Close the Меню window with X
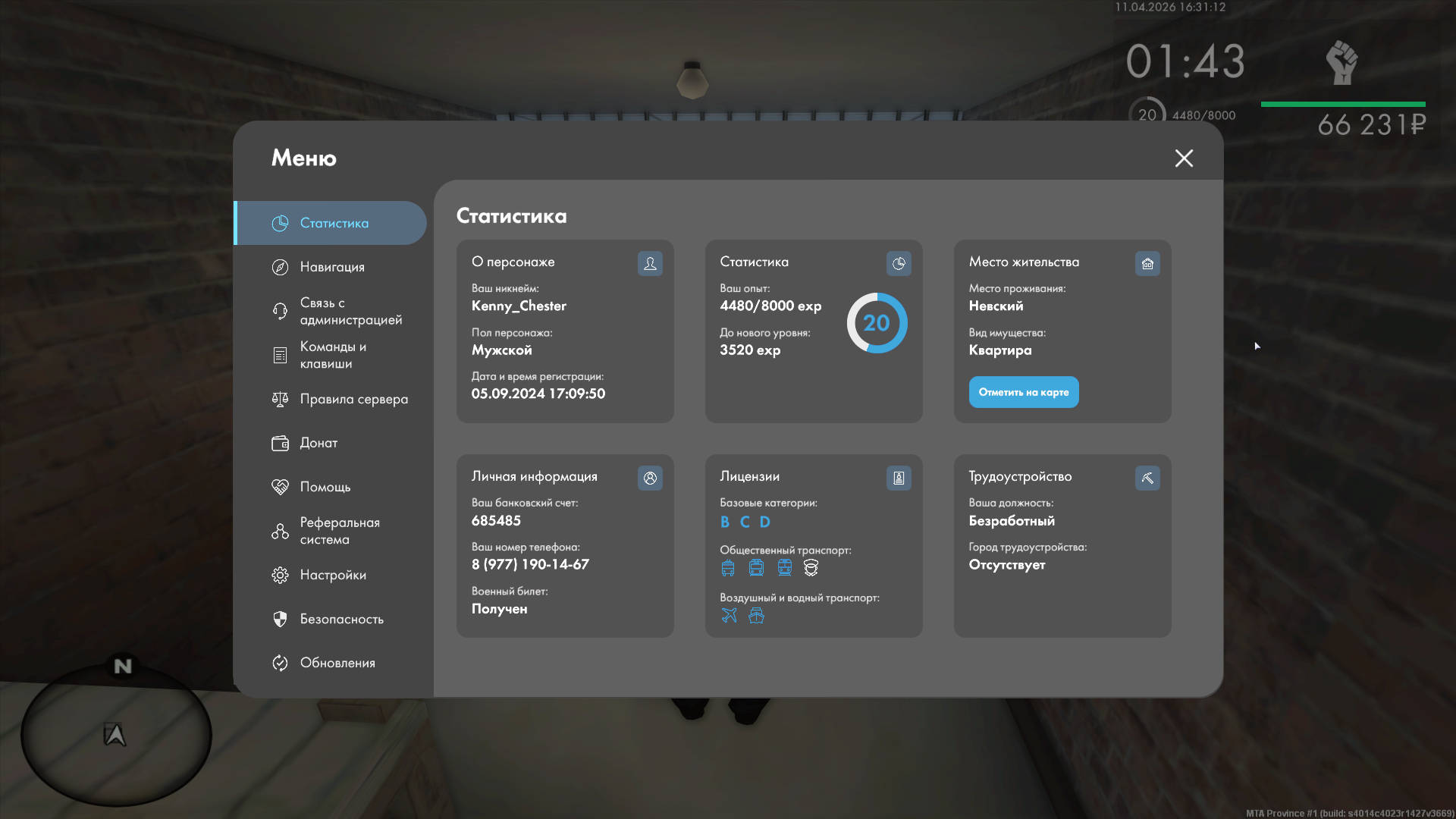 click(x=1184, y=158)
